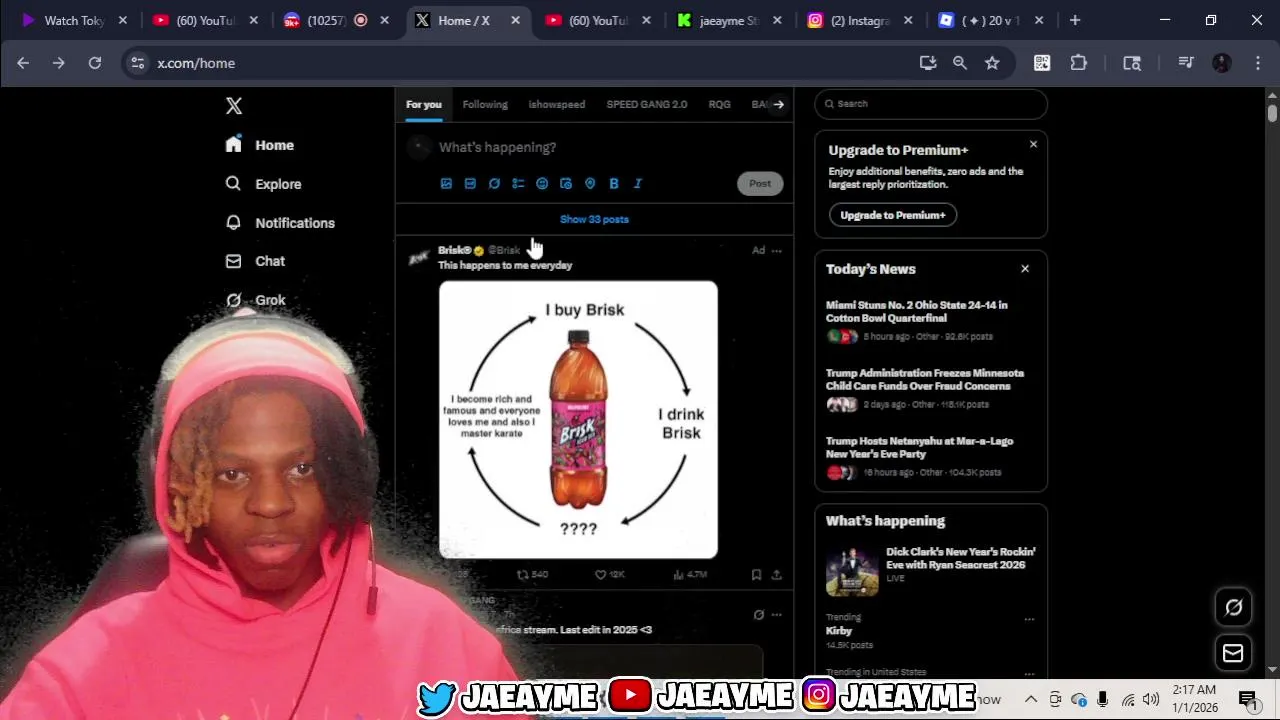The height and width of the screenshot is (720, 1280).
Task: Switch to Instagram browser tab
Action: [861, 20]
